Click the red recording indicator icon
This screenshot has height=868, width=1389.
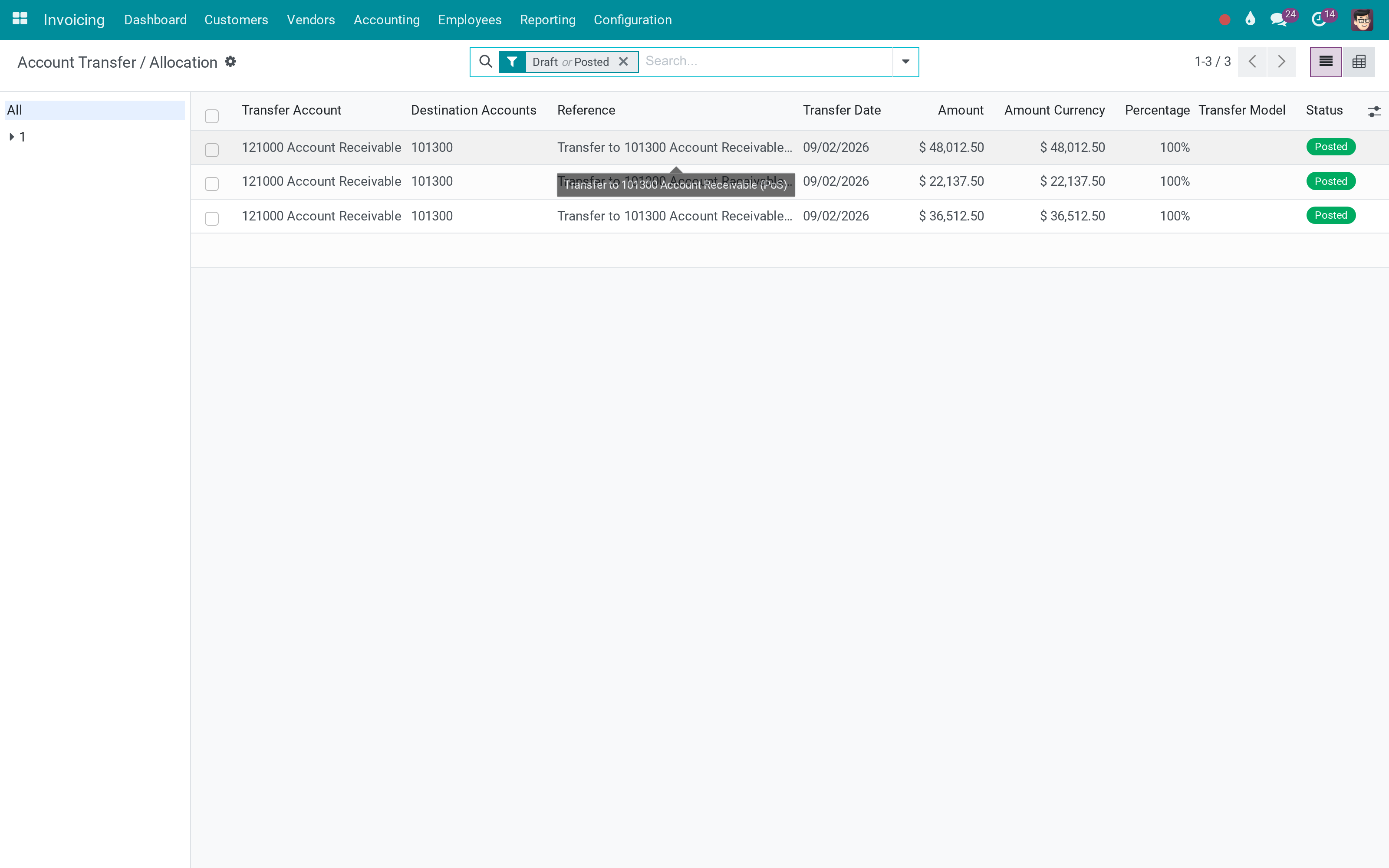[1224, 20]
